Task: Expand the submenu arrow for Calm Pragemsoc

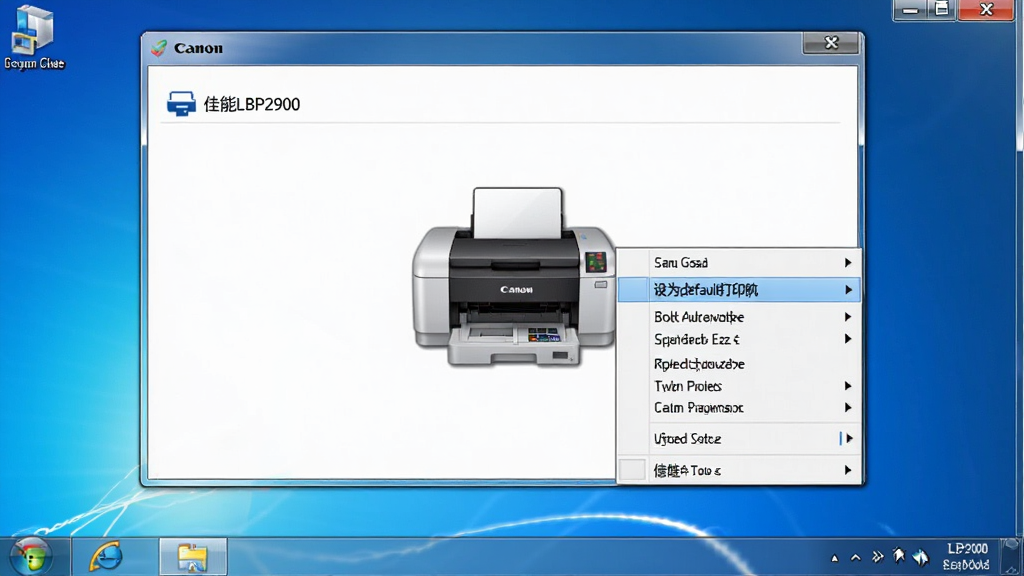Action: pyautogui.click(x=848, y=408)
